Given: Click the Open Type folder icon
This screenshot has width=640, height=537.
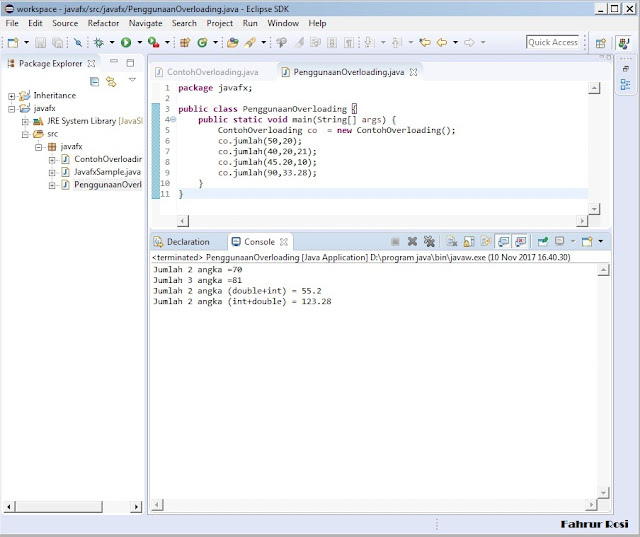Looking at the screenshot, I should click(233, 42).
